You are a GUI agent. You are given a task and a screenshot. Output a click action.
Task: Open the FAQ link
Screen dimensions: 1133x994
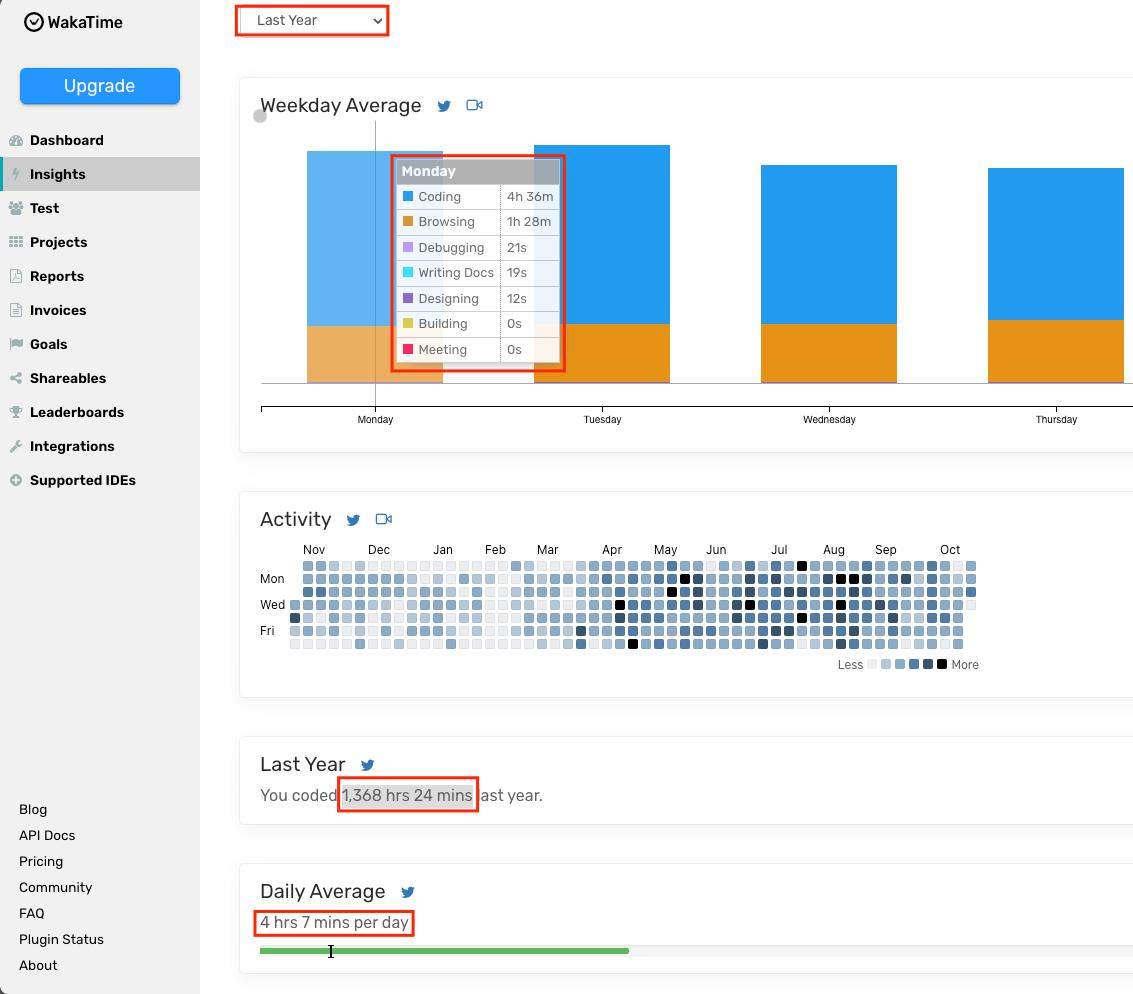click(x=32, y=913)
